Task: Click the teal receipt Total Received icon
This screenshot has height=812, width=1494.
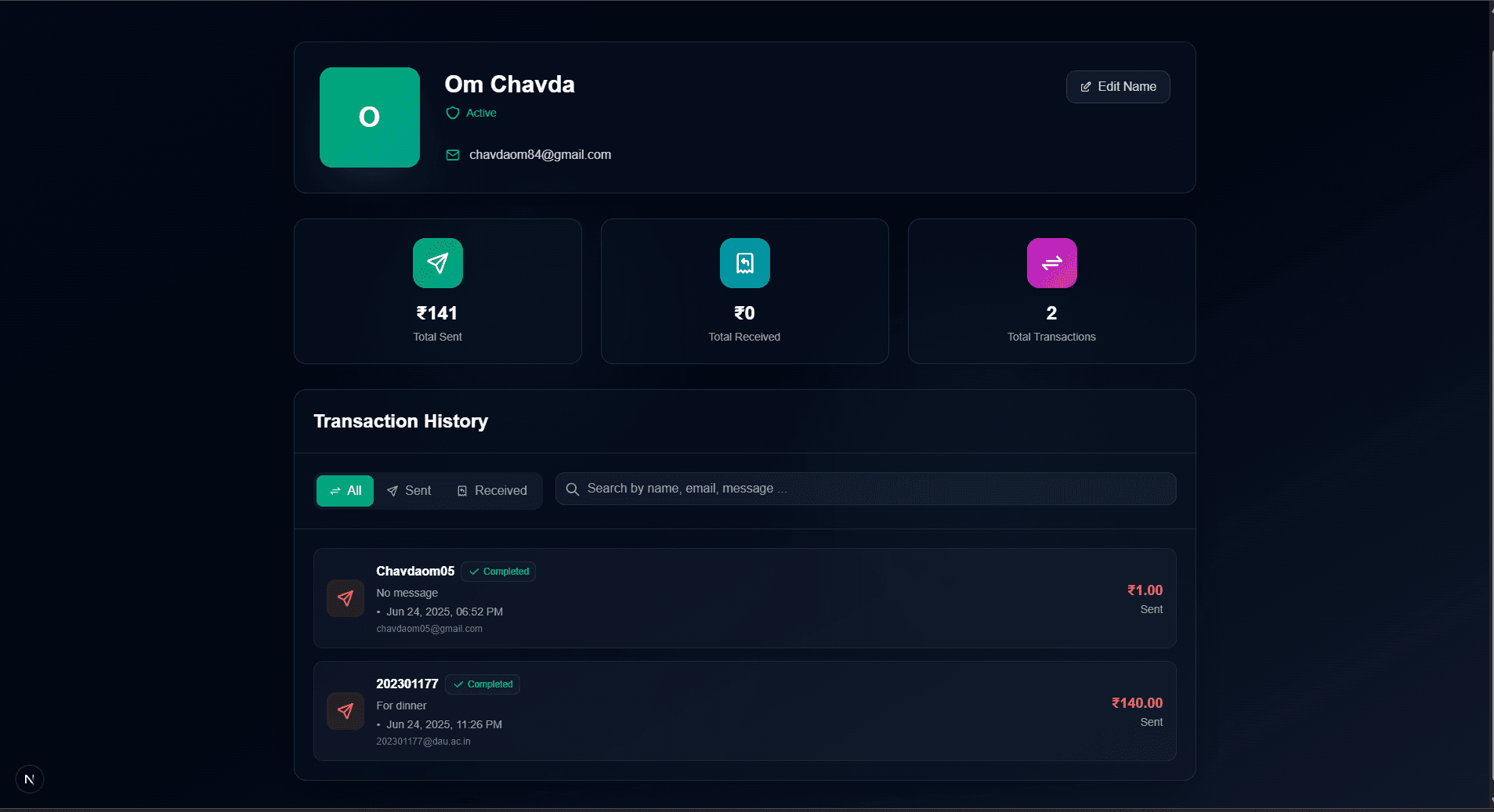Action: click(x=744, y=263)
